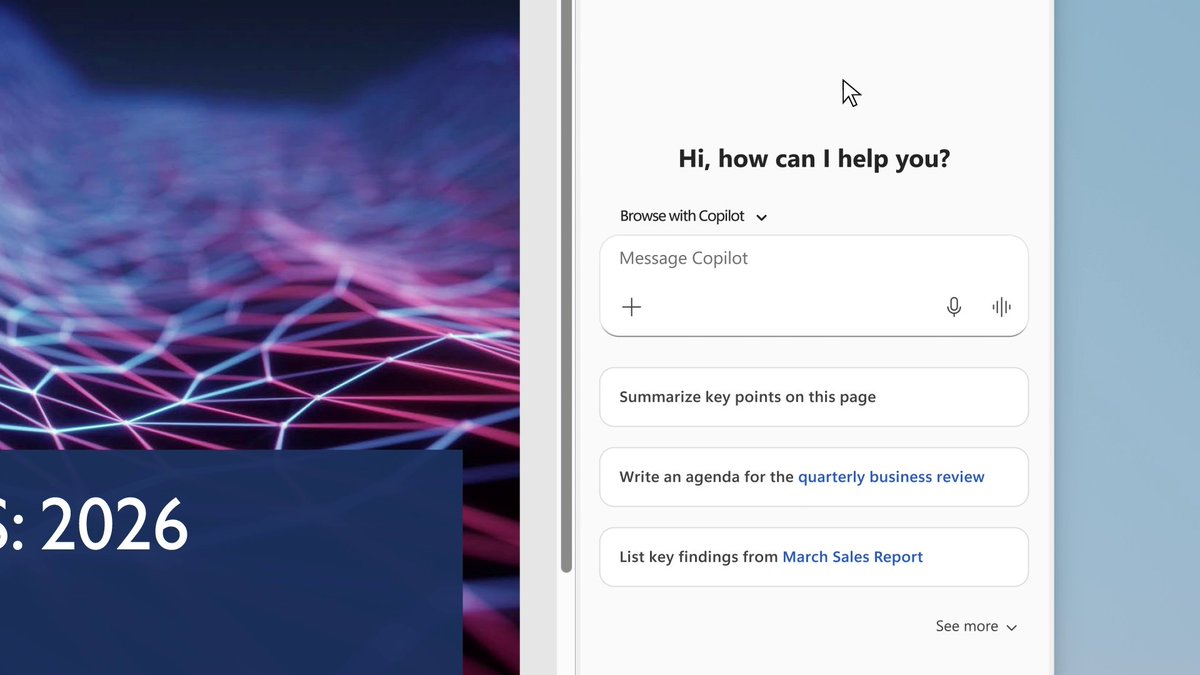Click the page vertical scrollbar thumb
The height and width of the screenshot is (675, 1200).
click(x=566, y=286)
